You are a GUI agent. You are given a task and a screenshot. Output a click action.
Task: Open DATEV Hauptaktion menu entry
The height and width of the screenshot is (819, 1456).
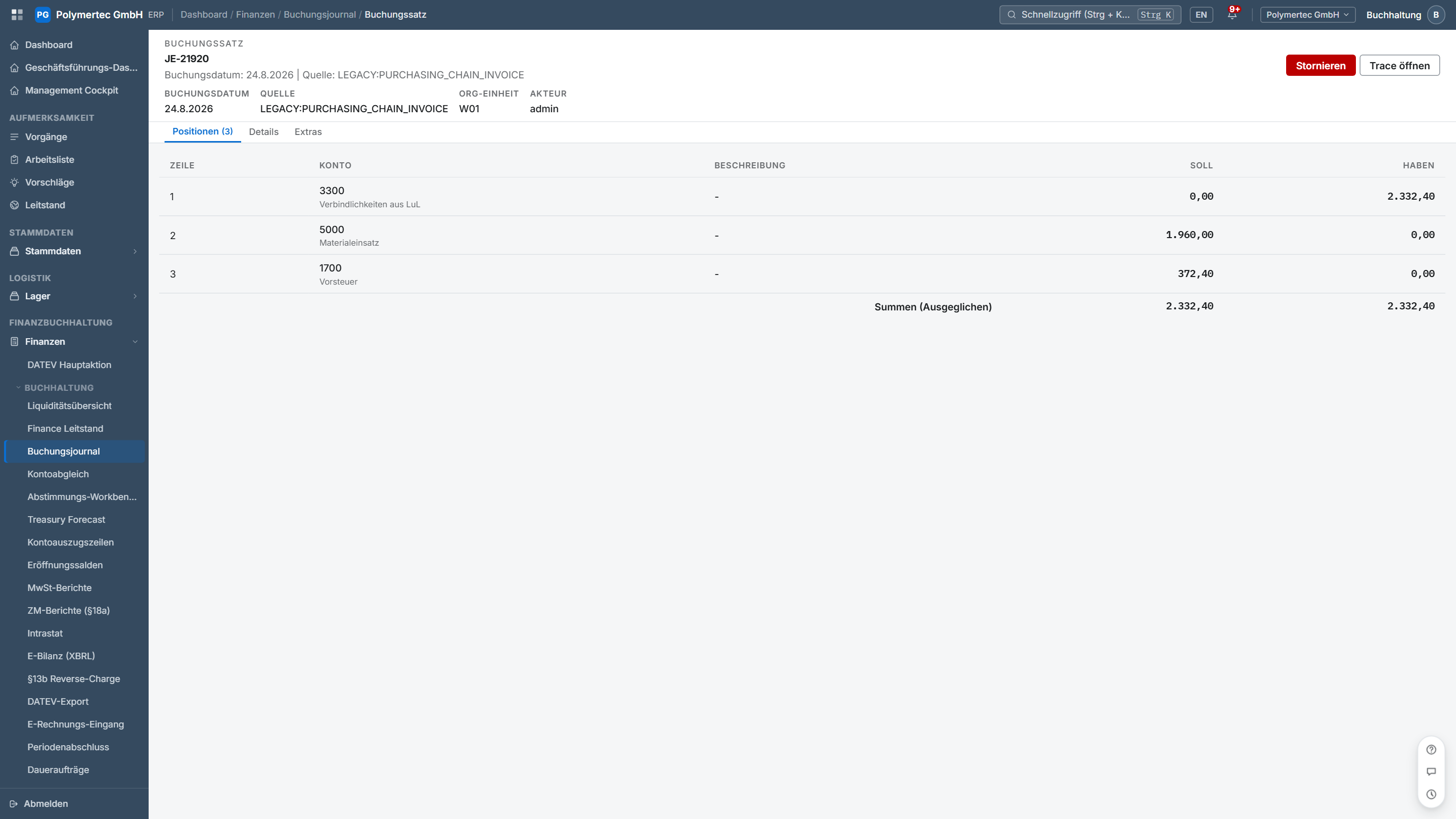[x=74, y=365]
